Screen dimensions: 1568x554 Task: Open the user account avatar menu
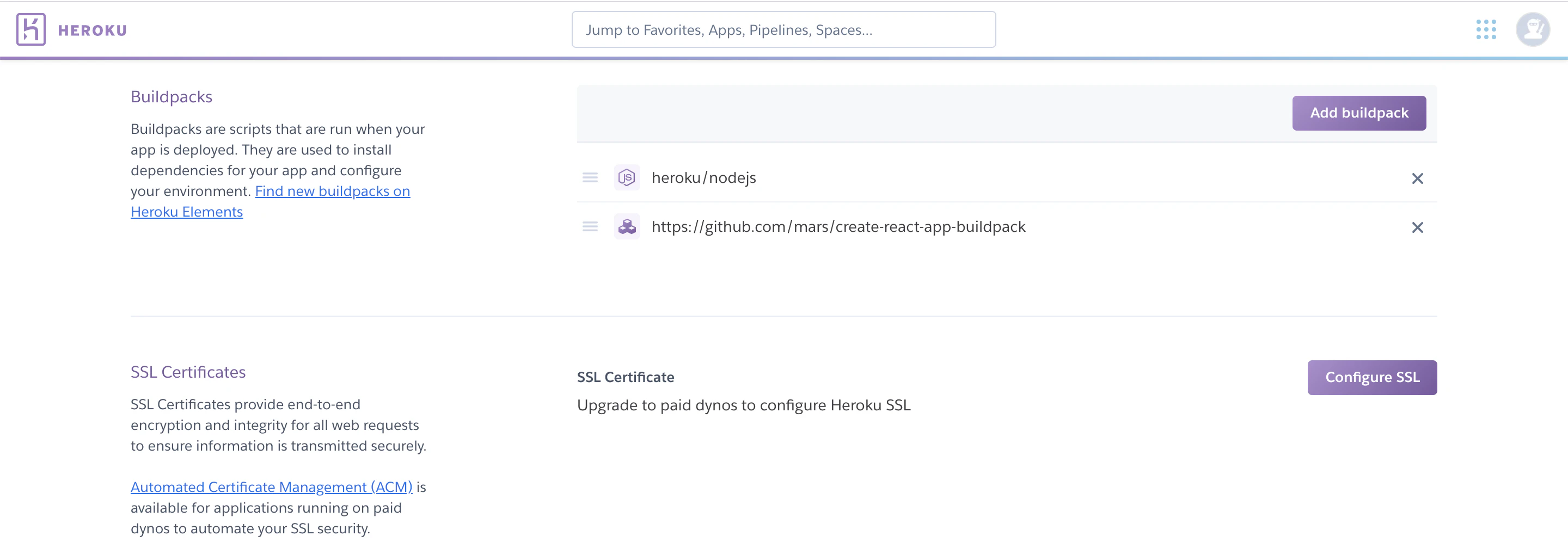1532,30
